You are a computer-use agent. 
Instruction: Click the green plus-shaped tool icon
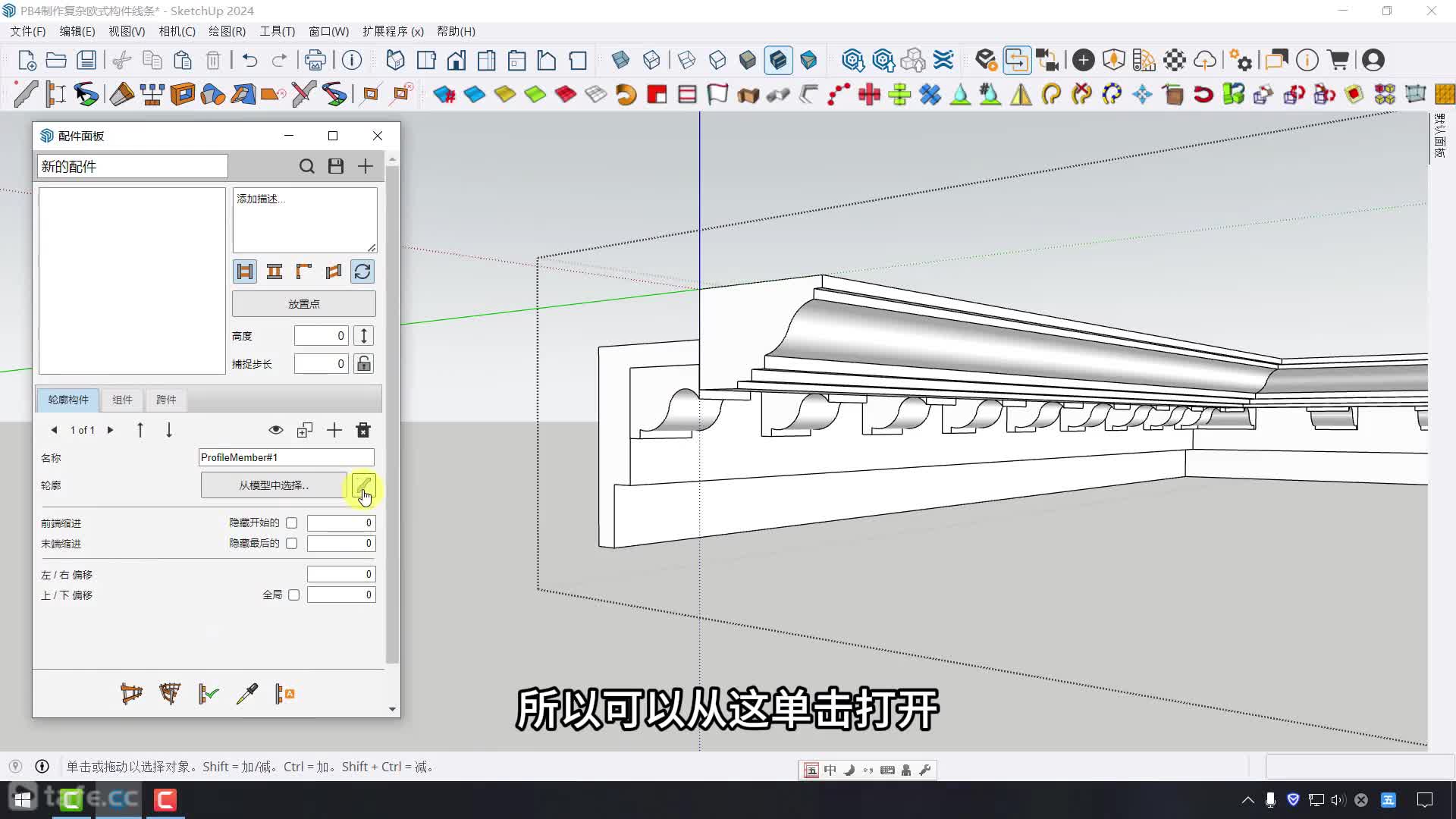coord(899,94)
